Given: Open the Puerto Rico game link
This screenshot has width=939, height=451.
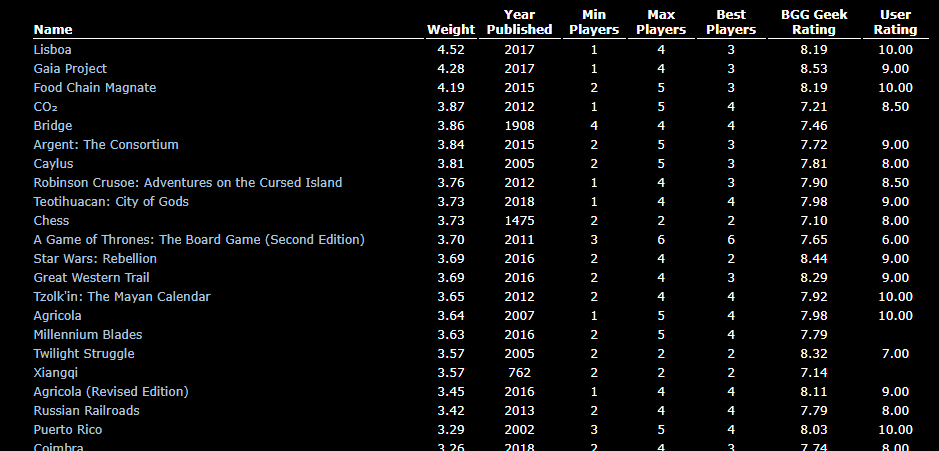Looking at the screenshot, I should click(68, 430).
